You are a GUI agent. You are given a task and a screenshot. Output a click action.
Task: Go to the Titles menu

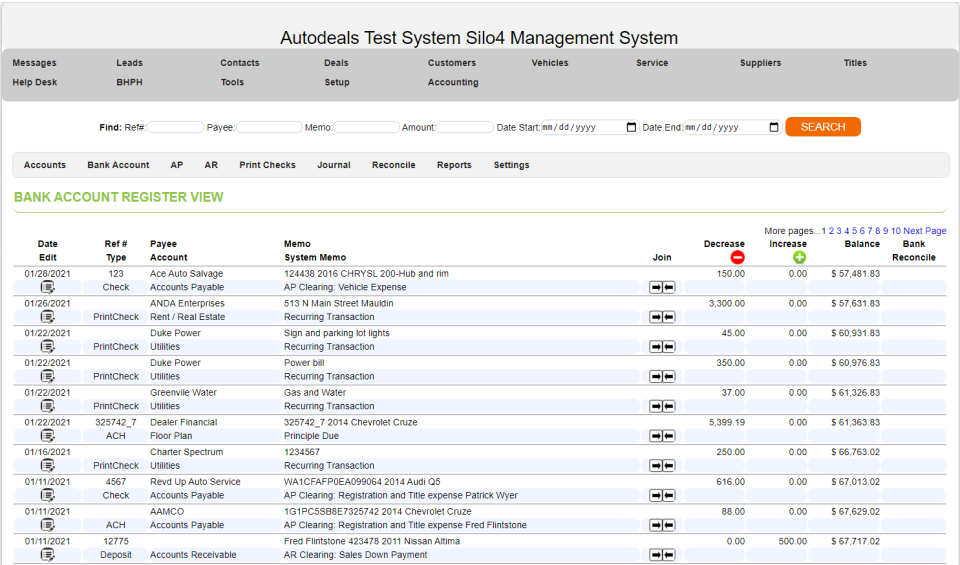tap(855, 63)
